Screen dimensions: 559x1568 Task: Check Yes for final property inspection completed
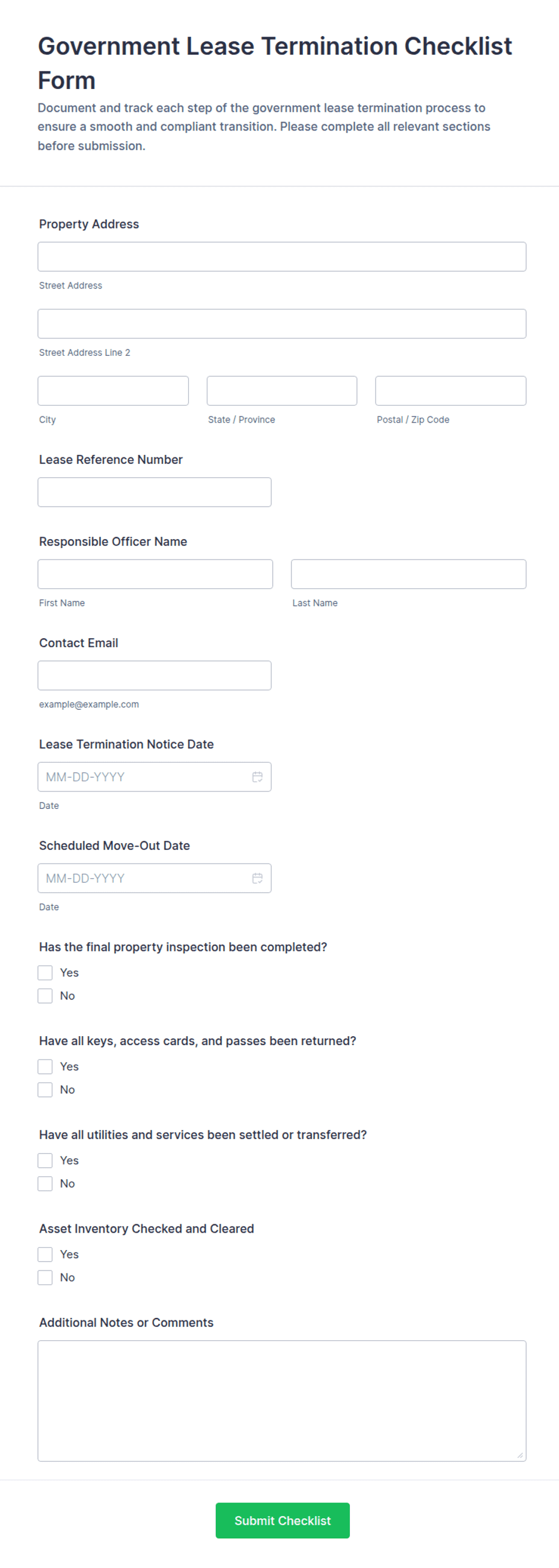[x=45, y=972]
